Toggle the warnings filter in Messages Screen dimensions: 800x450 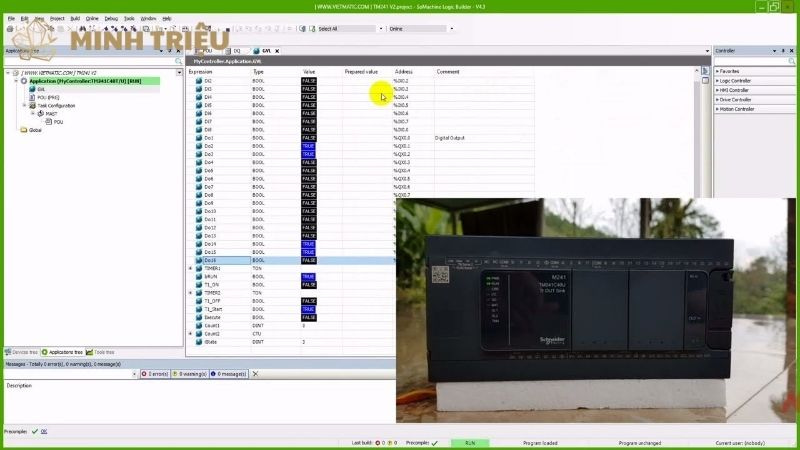click(190, 374)
